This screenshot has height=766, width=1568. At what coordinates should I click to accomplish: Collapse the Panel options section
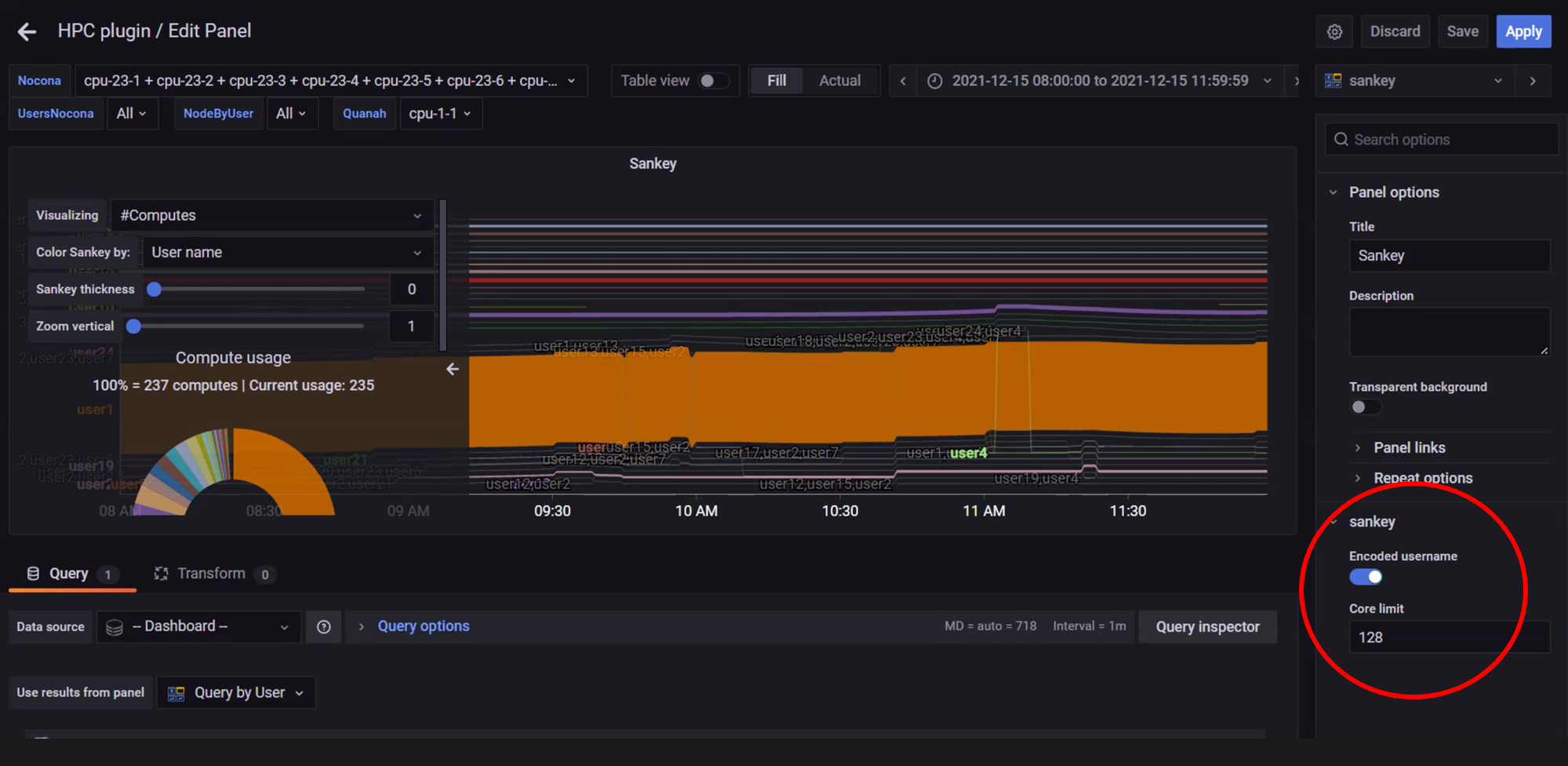click(1393, 192)
